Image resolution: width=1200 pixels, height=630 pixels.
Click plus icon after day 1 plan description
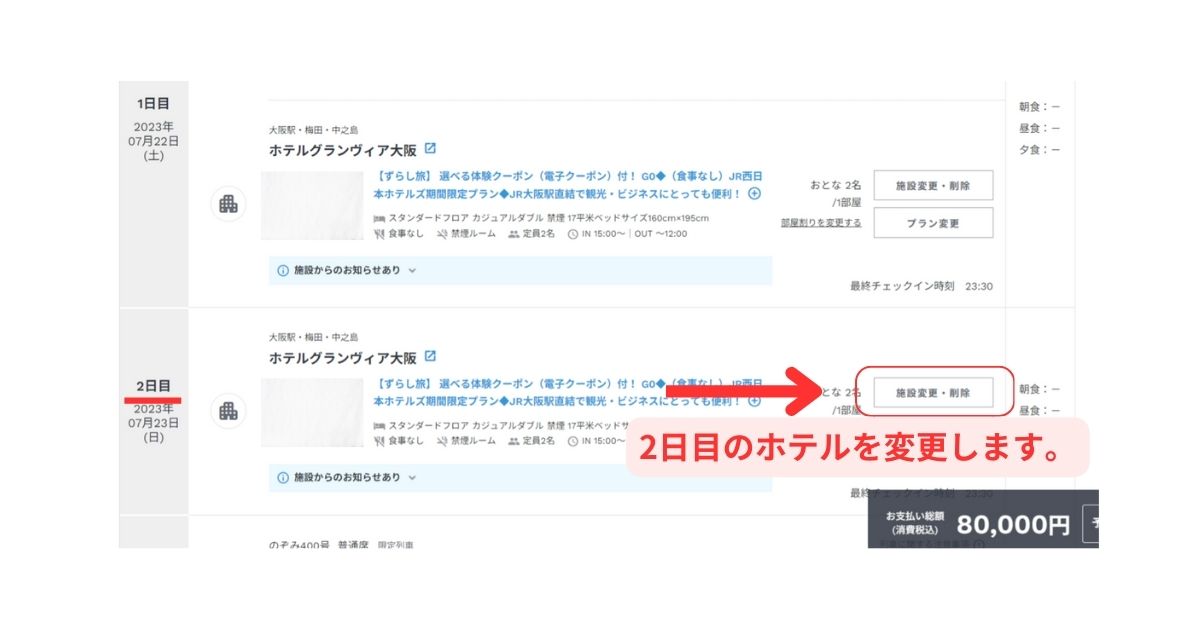754,194
